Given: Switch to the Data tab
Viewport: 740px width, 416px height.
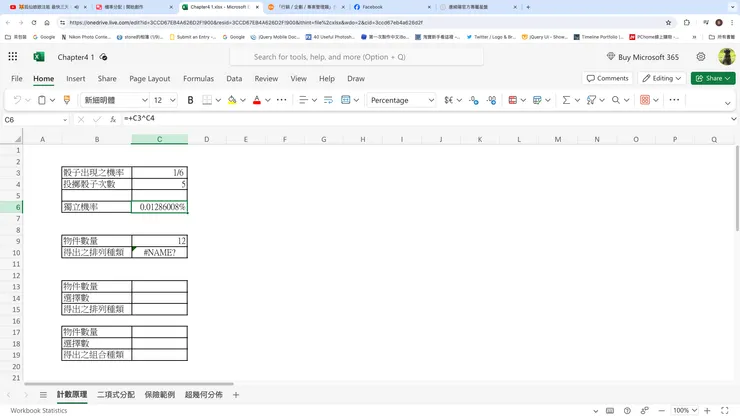Looking at the screenshot, I should (x=234, y=78).
